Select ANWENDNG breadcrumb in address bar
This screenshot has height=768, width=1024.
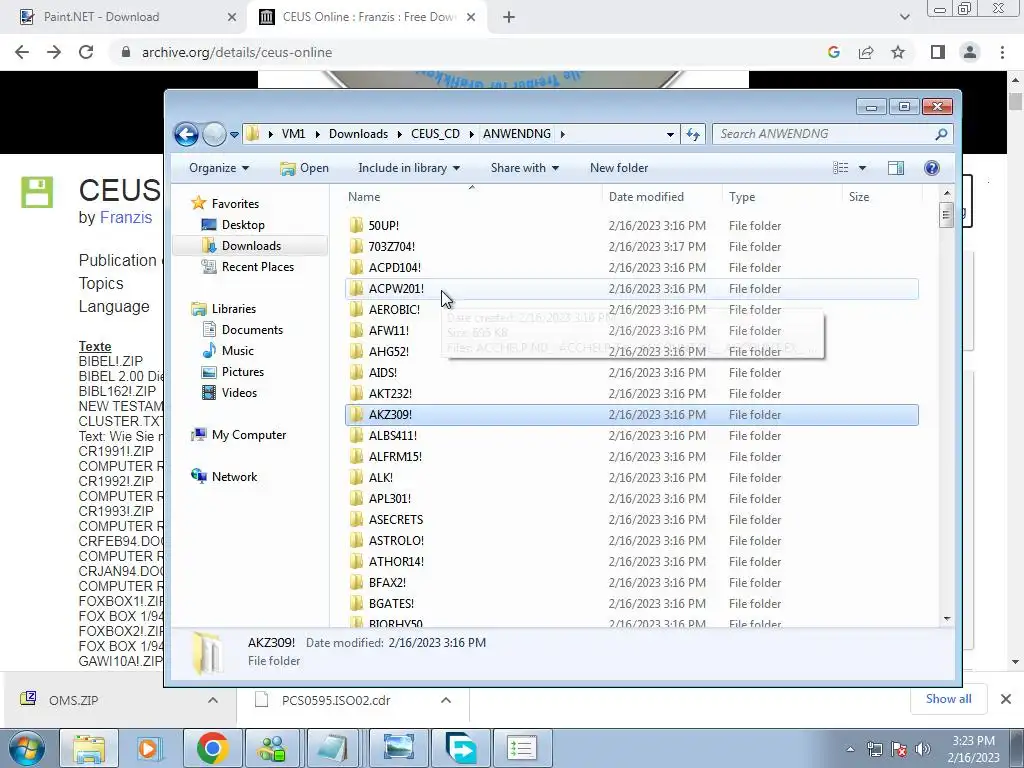pos(517,134)
